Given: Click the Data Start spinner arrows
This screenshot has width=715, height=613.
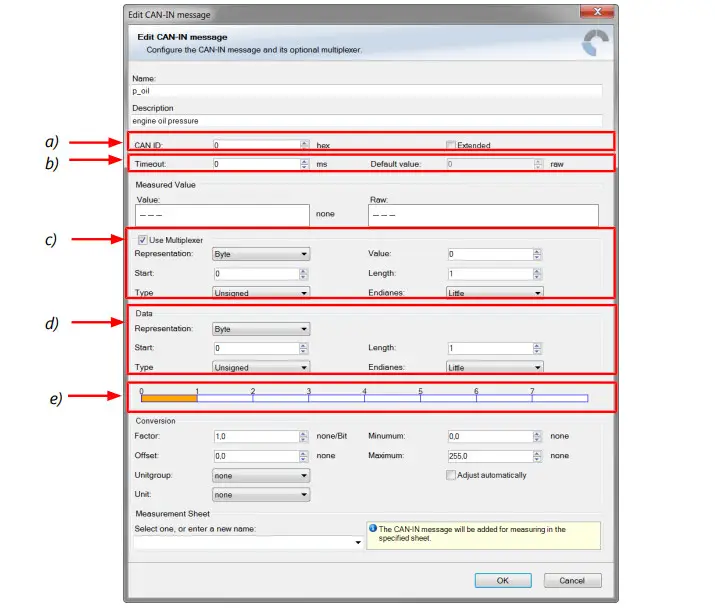Looking at the screenshot, I should 304,348.
